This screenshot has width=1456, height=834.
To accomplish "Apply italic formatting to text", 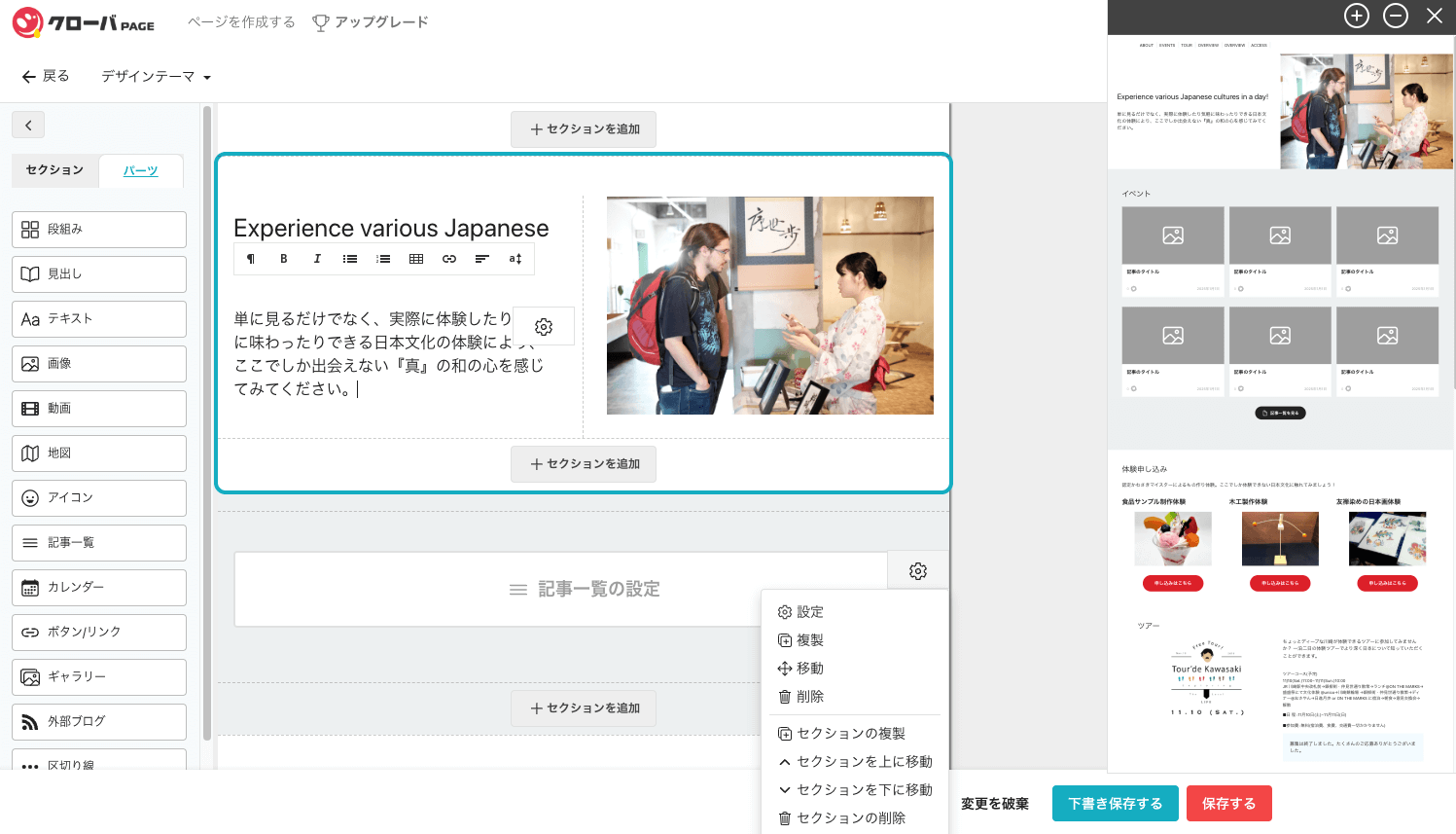I will 316,259.
